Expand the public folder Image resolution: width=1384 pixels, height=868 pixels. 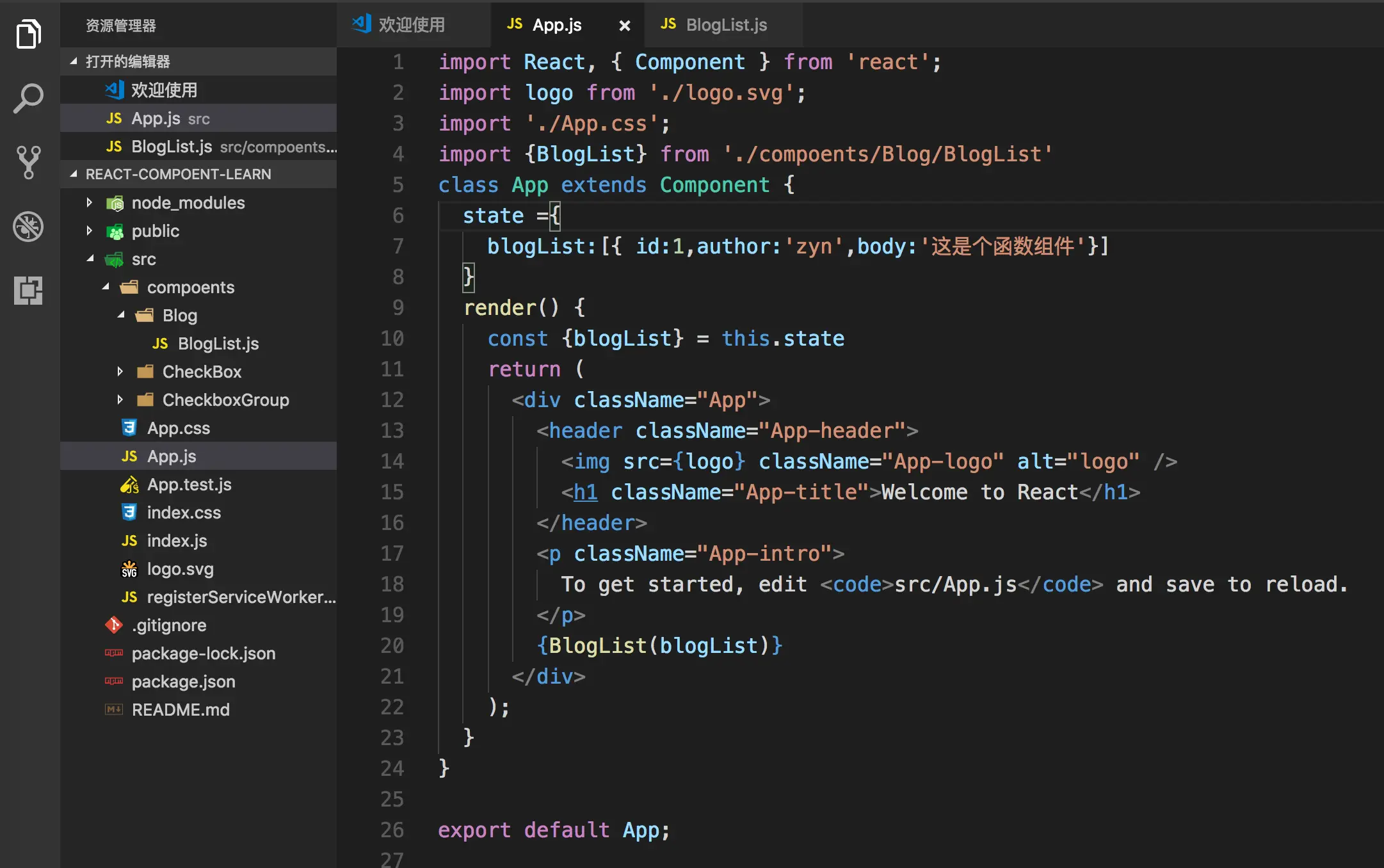click(90, 231)
